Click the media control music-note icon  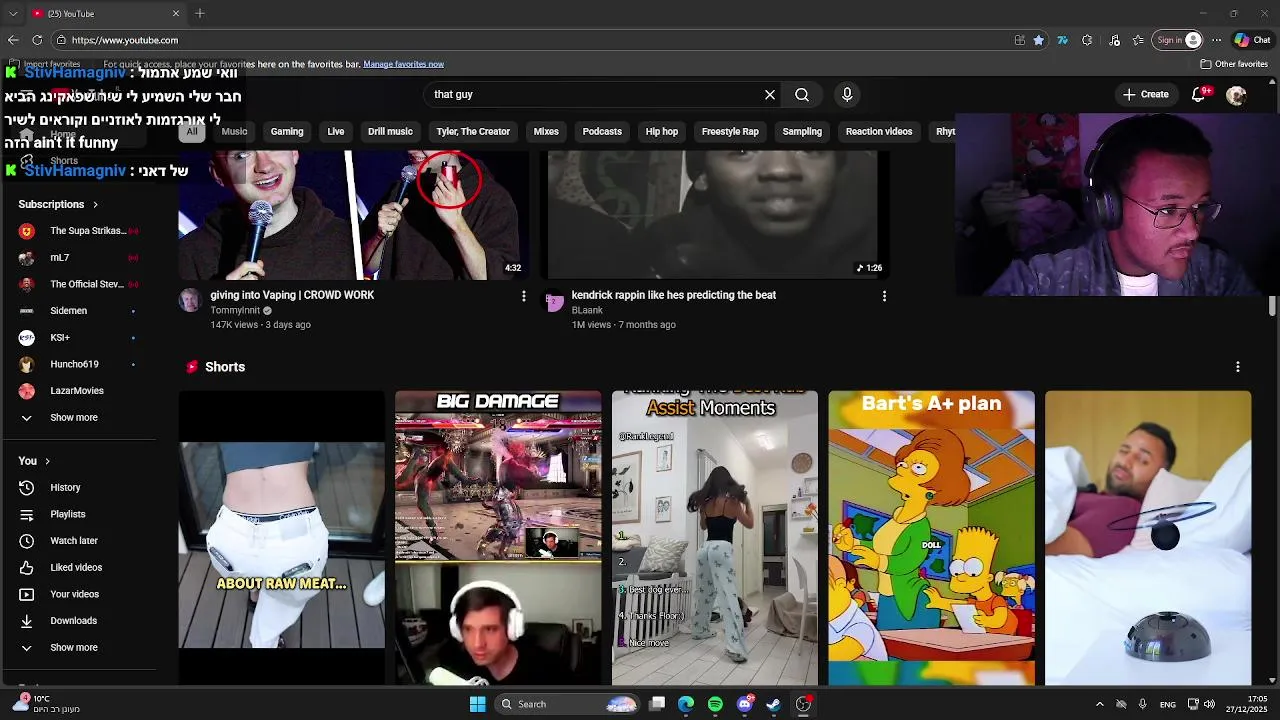[1115, 40]
